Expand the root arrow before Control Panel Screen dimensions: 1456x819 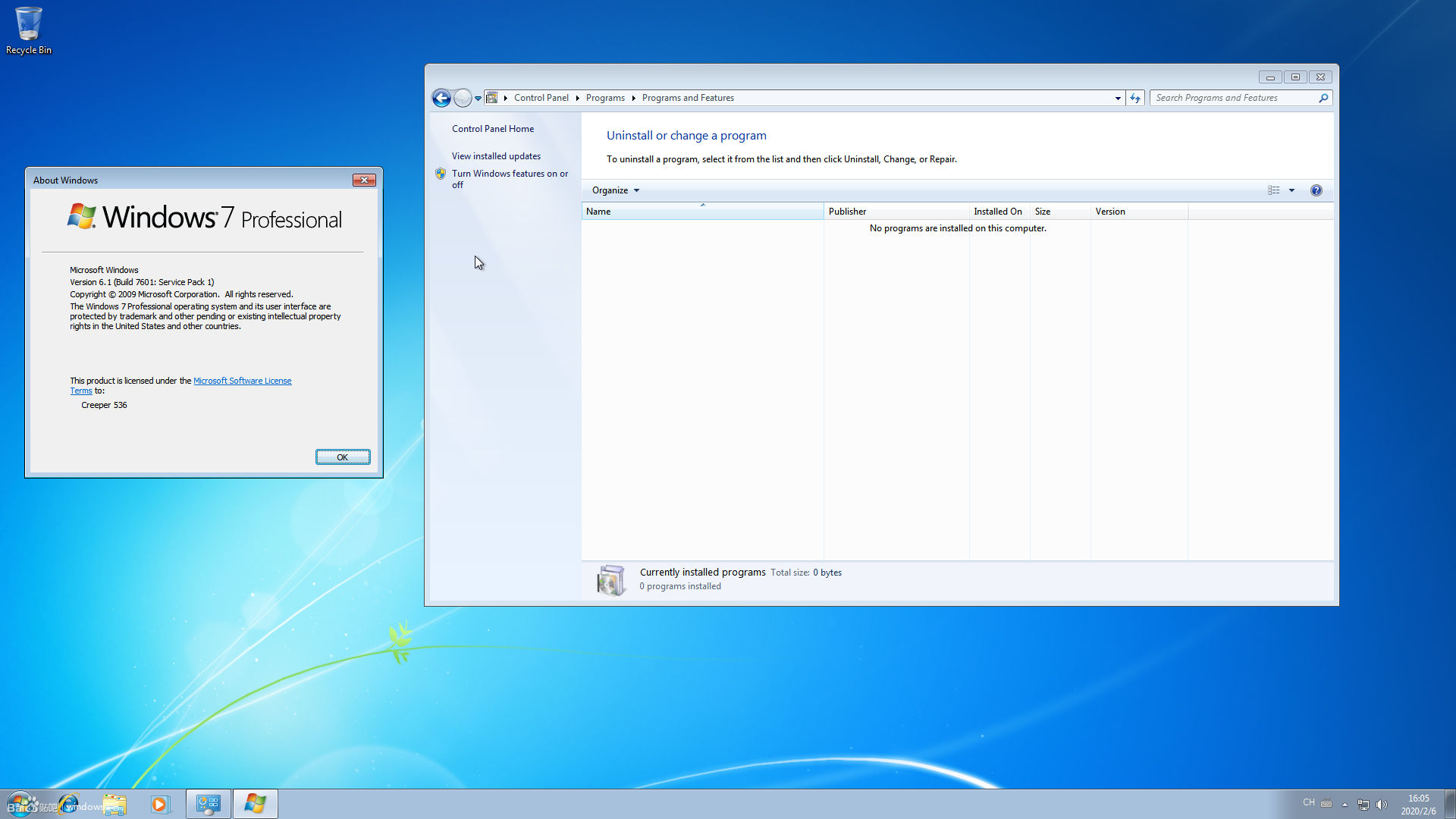[x=505, y=98]
